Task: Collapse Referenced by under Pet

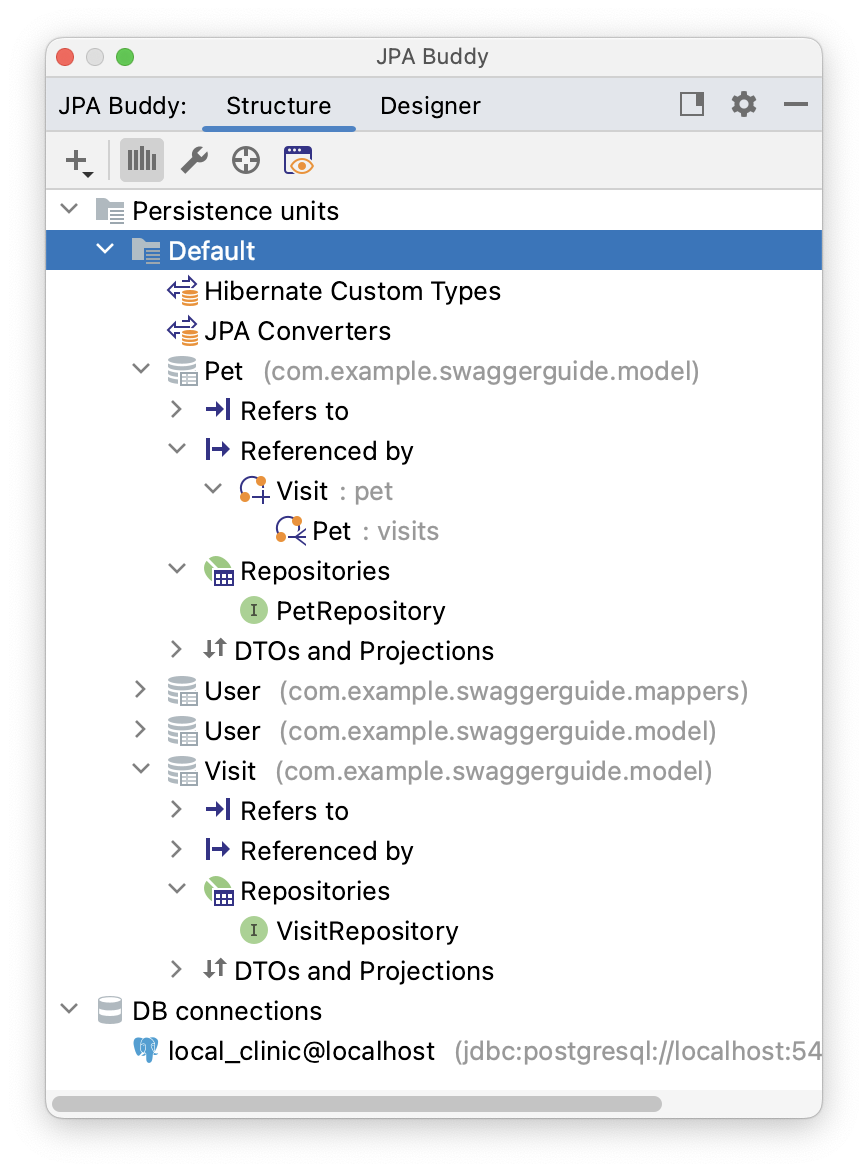Action: 176,448
